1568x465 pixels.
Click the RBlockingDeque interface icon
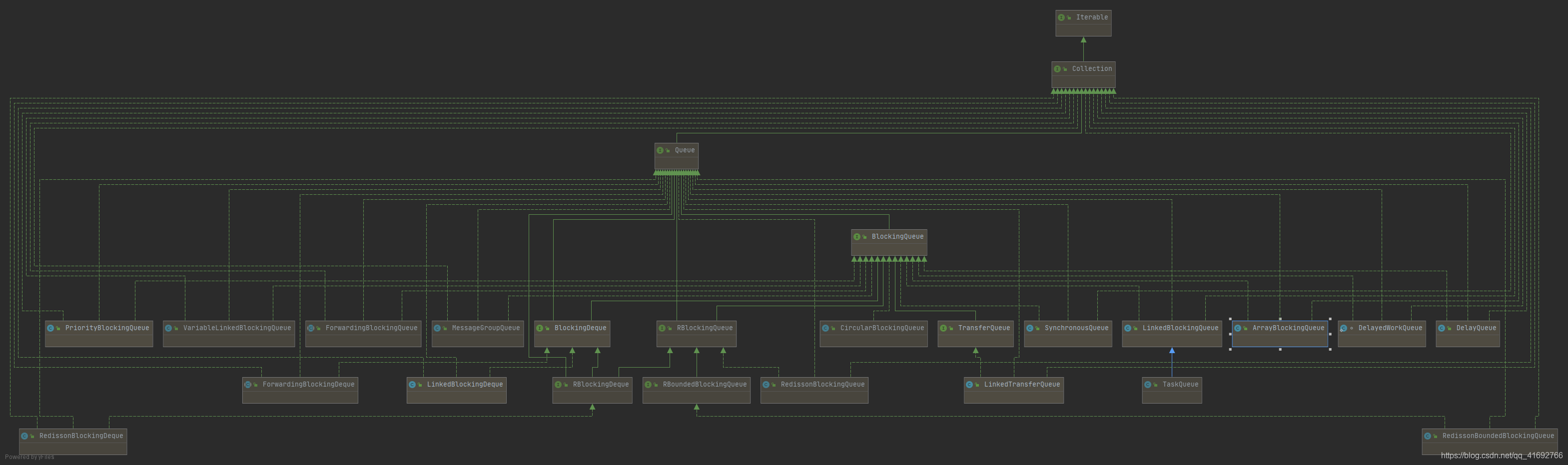[558, 385]
